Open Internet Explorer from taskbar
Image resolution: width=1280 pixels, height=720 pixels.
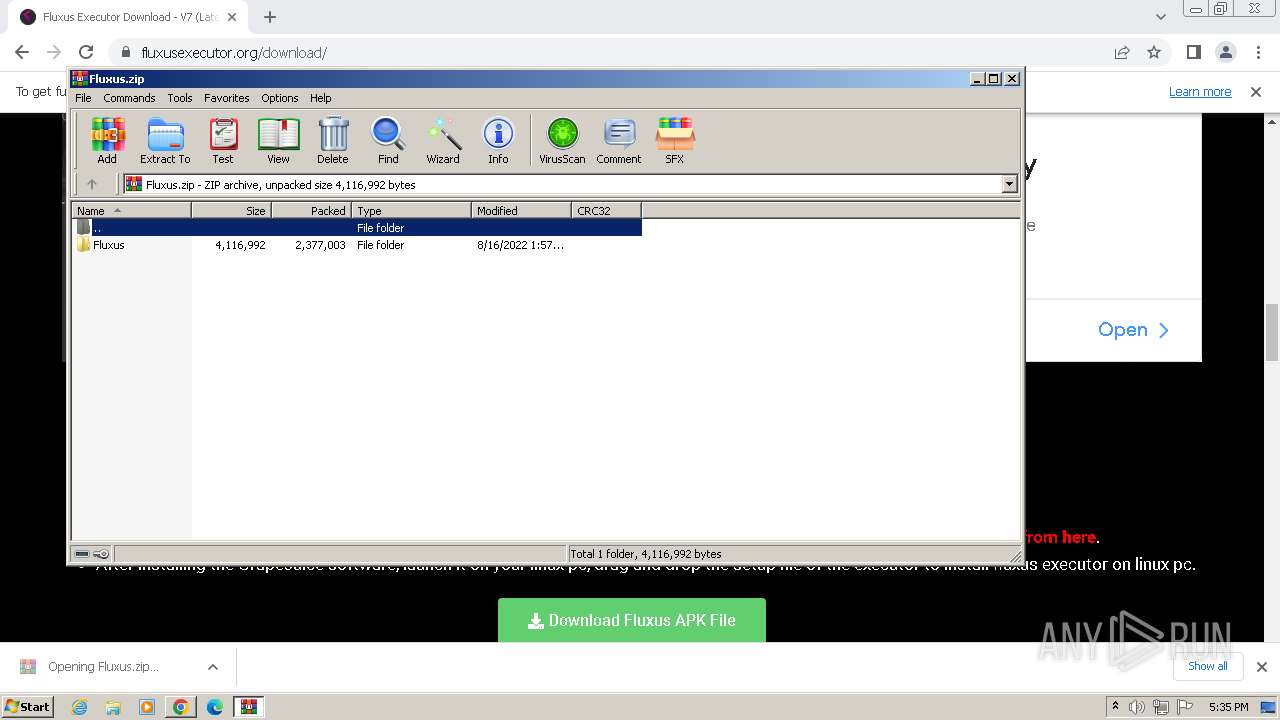coord(80,707)
